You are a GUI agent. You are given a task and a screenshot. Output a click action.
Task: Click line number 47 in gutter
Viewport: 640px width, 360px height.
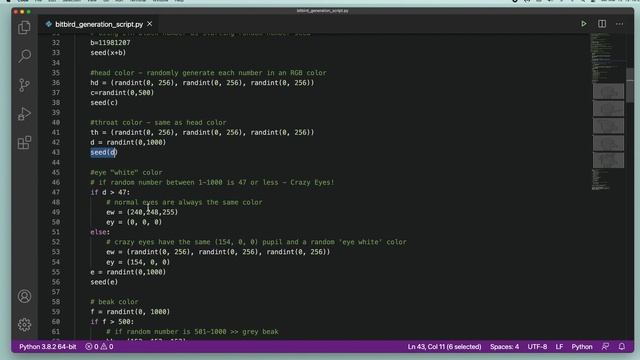point(56,192)
